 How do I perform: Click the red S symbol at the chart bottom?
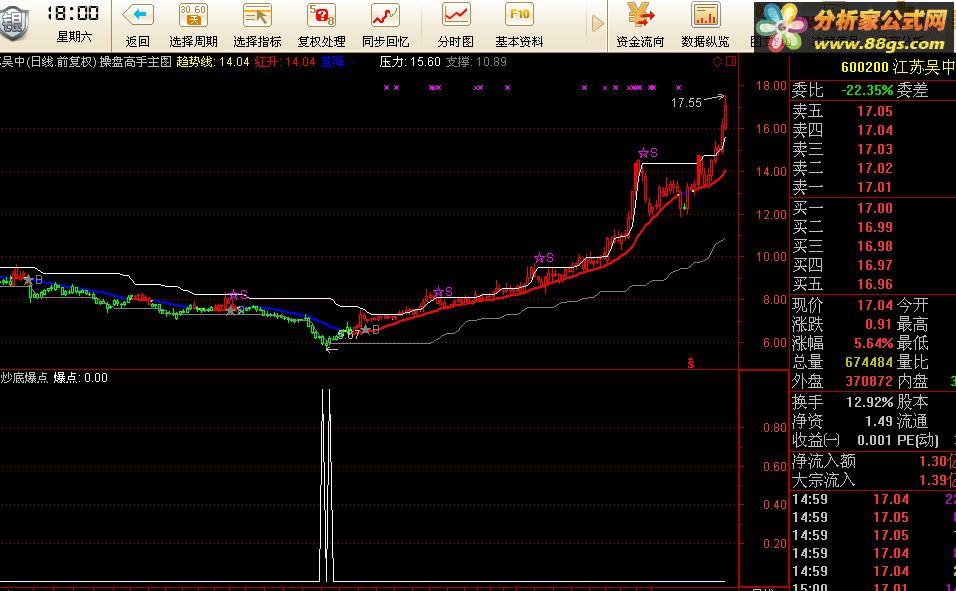[691, 363]
